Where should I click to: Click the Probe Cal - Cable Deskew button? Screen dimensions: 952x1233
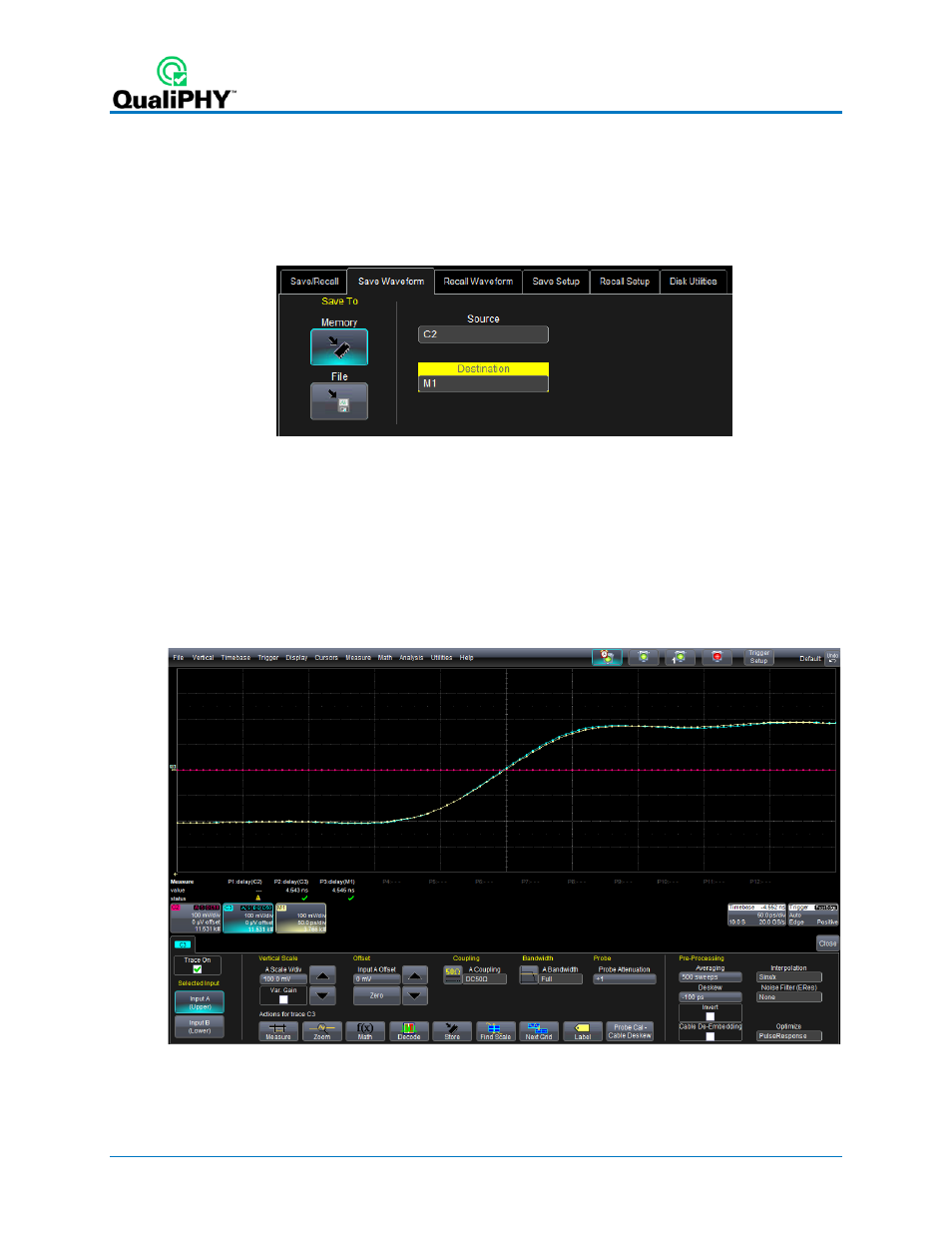coord(630,1031)
